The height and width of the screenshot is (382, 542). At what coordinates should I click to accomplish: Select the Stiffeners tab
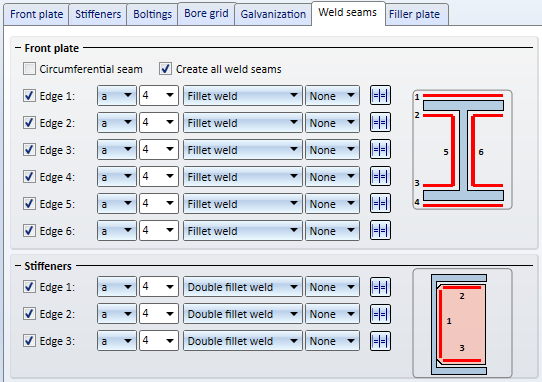tap(98, 14)
